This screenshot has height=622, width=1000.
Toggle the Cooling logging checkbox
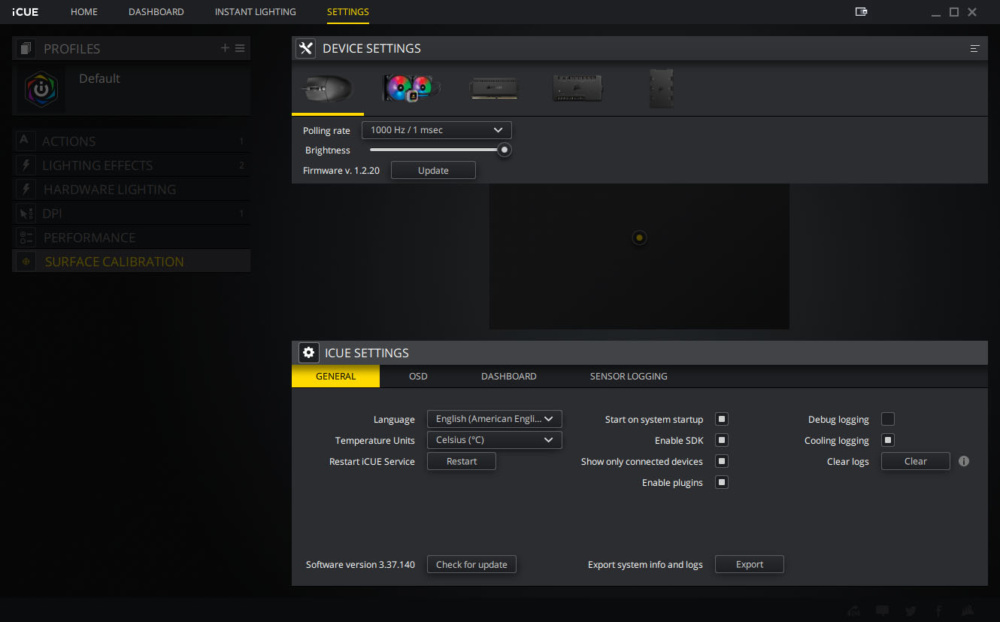[888, 440]
